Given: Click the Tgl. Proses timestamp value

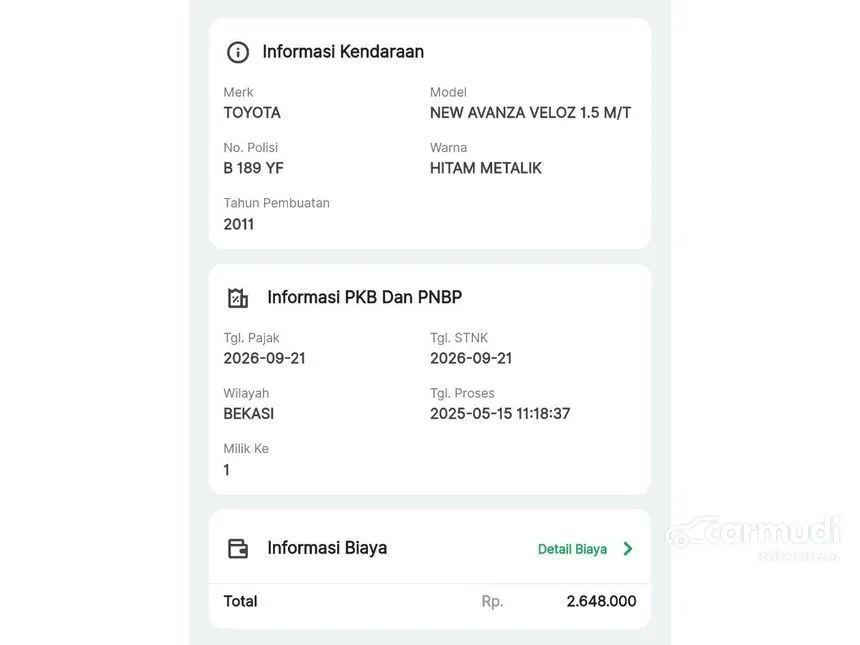Looking at the screenshot, I should tap(500, 414).
